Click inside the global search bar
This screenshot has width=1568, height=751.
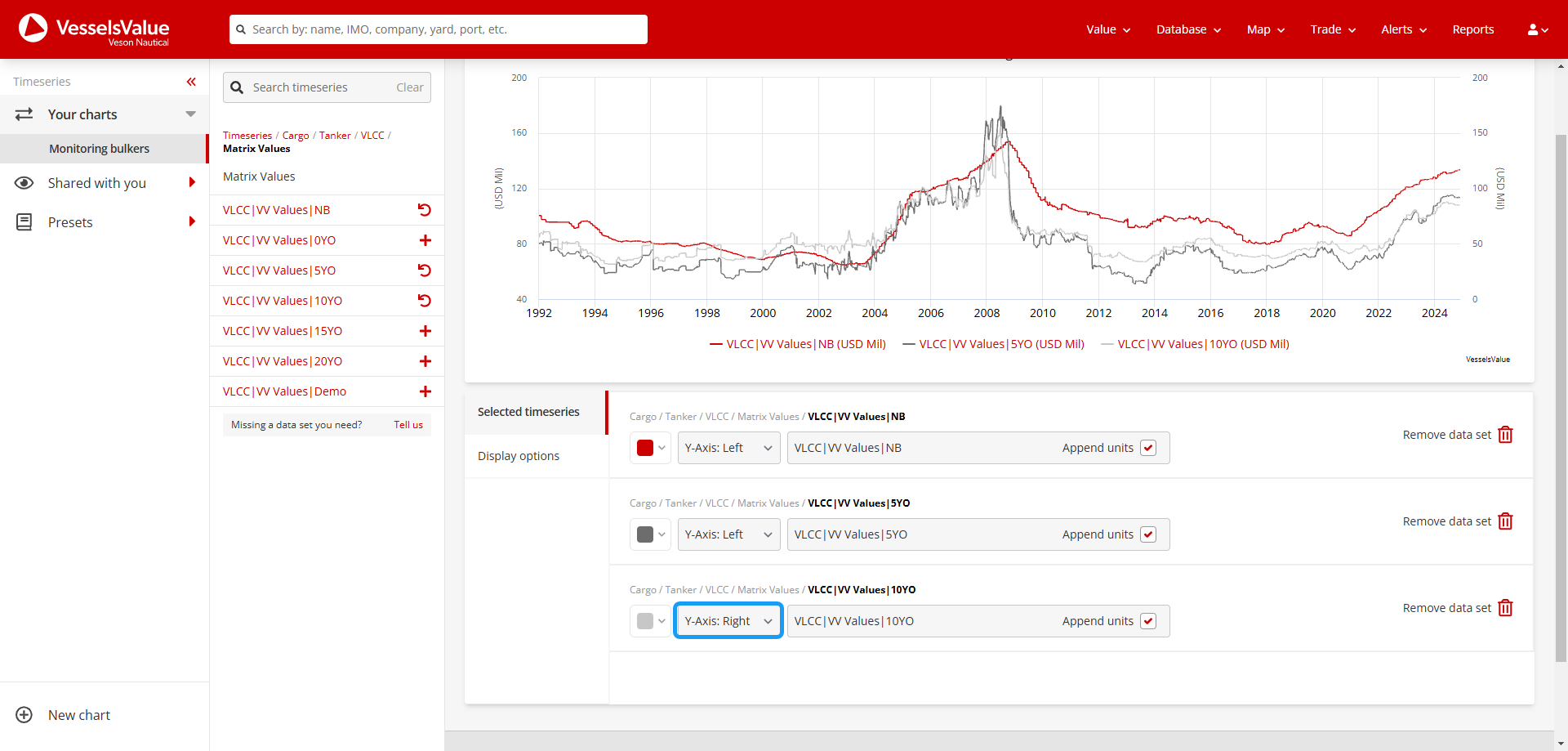438,29
